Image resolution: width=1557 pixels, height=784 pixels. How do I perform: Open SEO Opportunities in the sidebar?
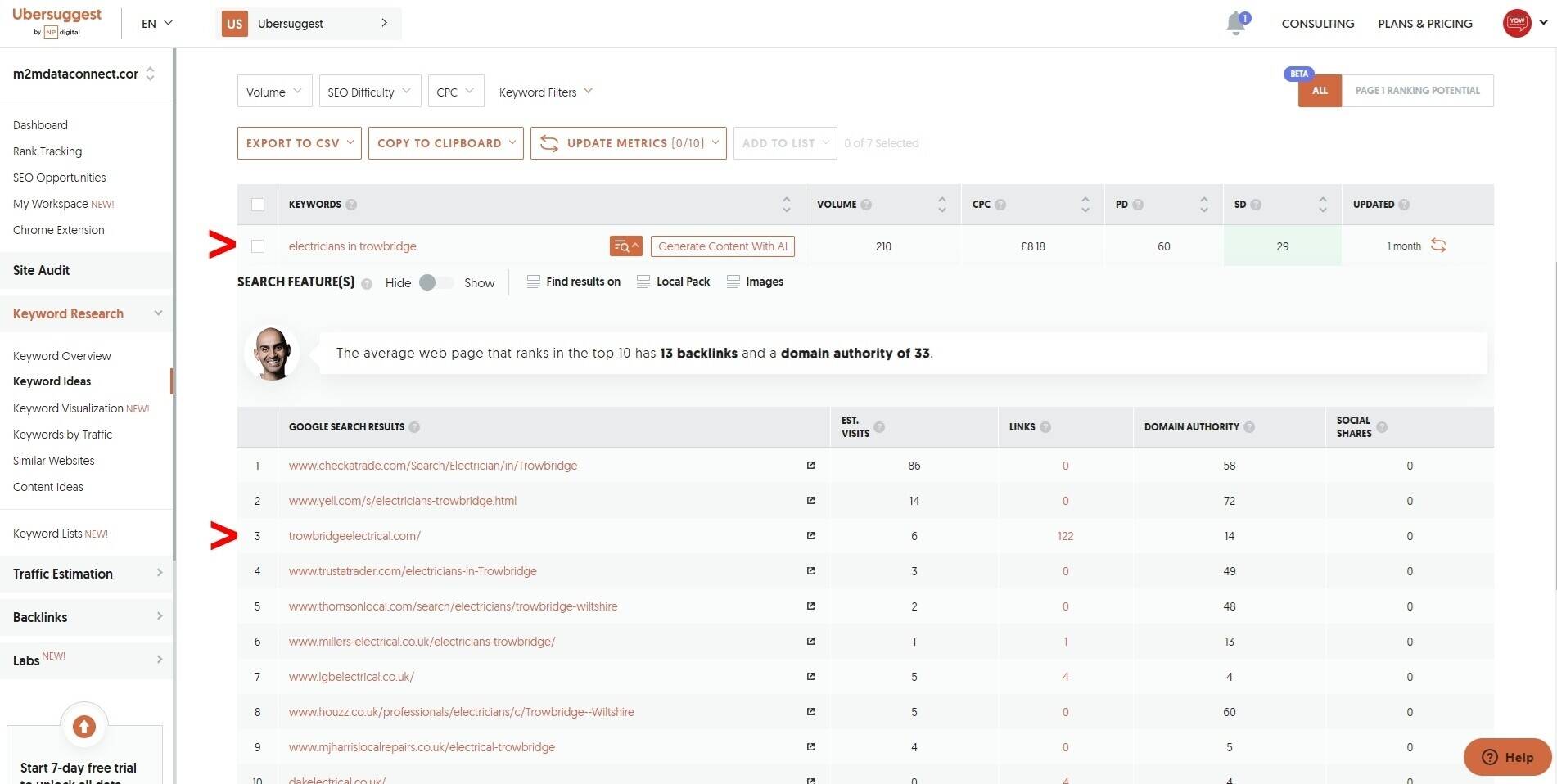(60, 178)
